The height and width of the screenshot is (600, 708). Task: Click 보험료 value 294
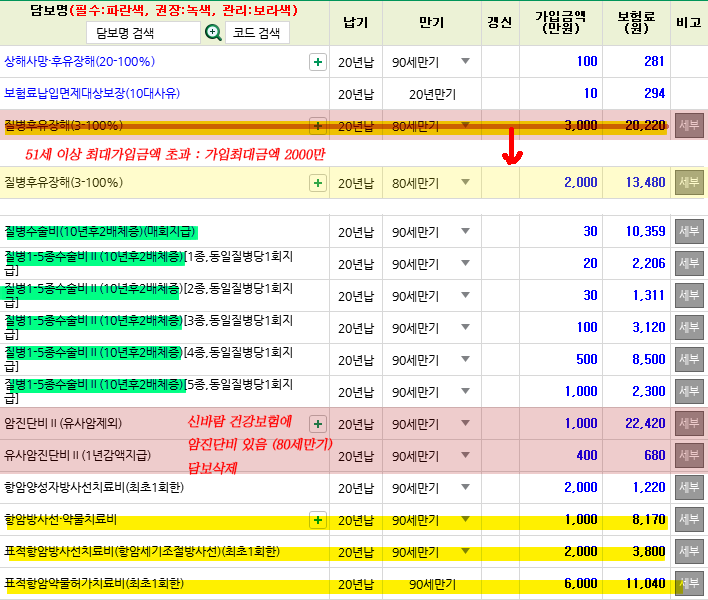point(654,93)
